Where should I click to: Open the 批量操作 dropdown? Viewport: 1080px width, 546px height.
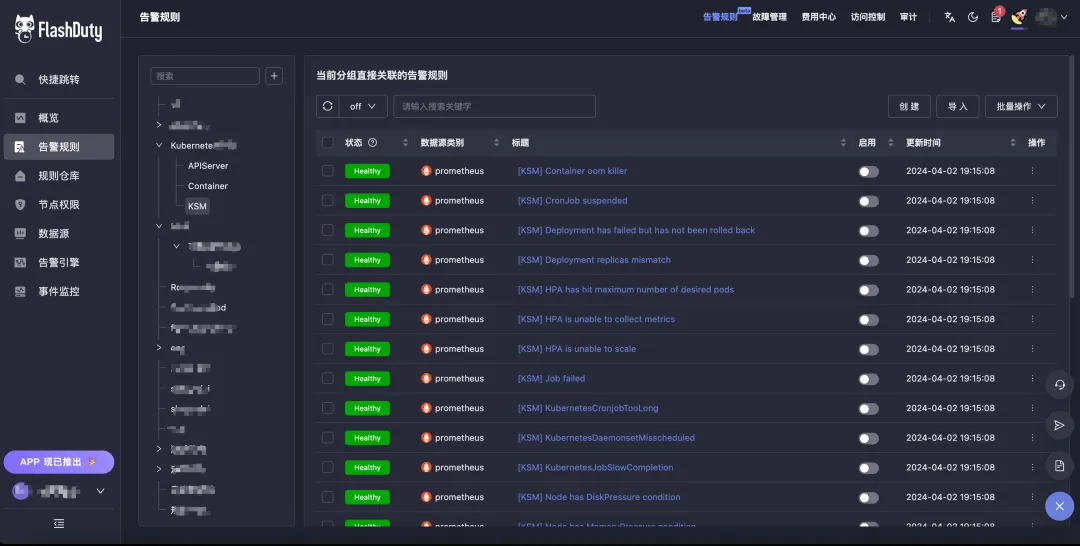[1021, 106]
